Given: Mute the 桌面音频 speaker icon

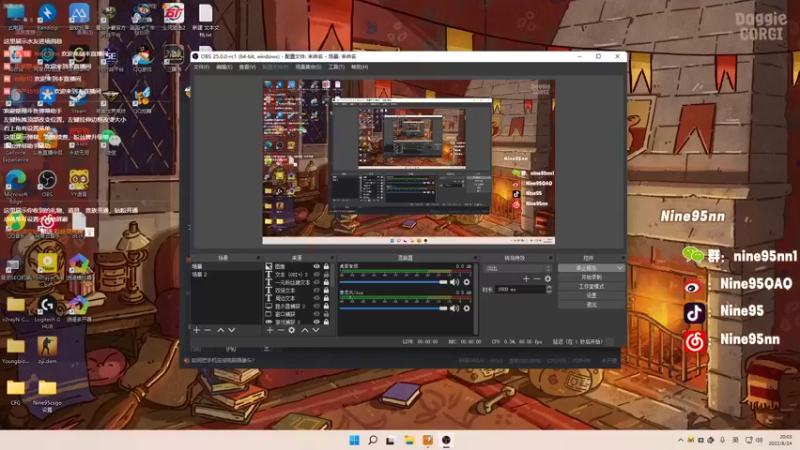Looking at the screenshot, I should tap(455, 282).
